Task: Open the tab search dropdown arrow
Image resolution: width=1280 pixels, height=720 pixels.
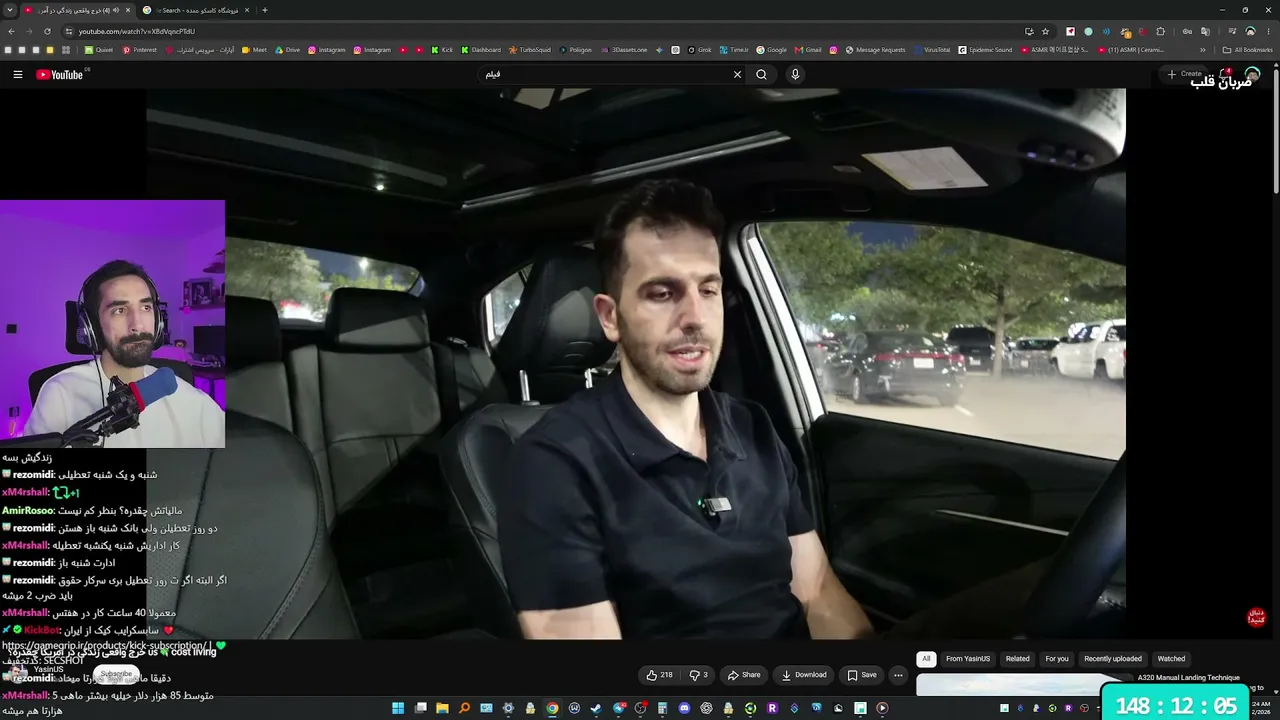Action: (10, 10)
